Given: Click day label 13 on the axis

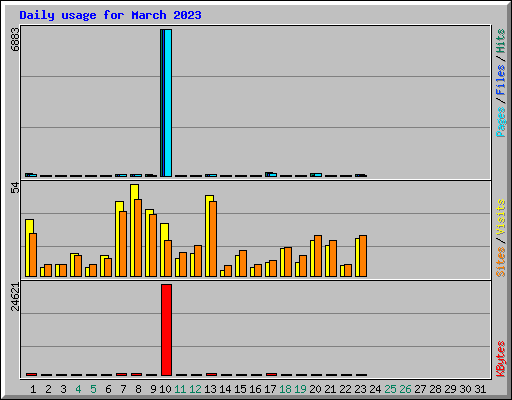Looking at the screenshot, I should pyautogui.click(x=210, y=389).
